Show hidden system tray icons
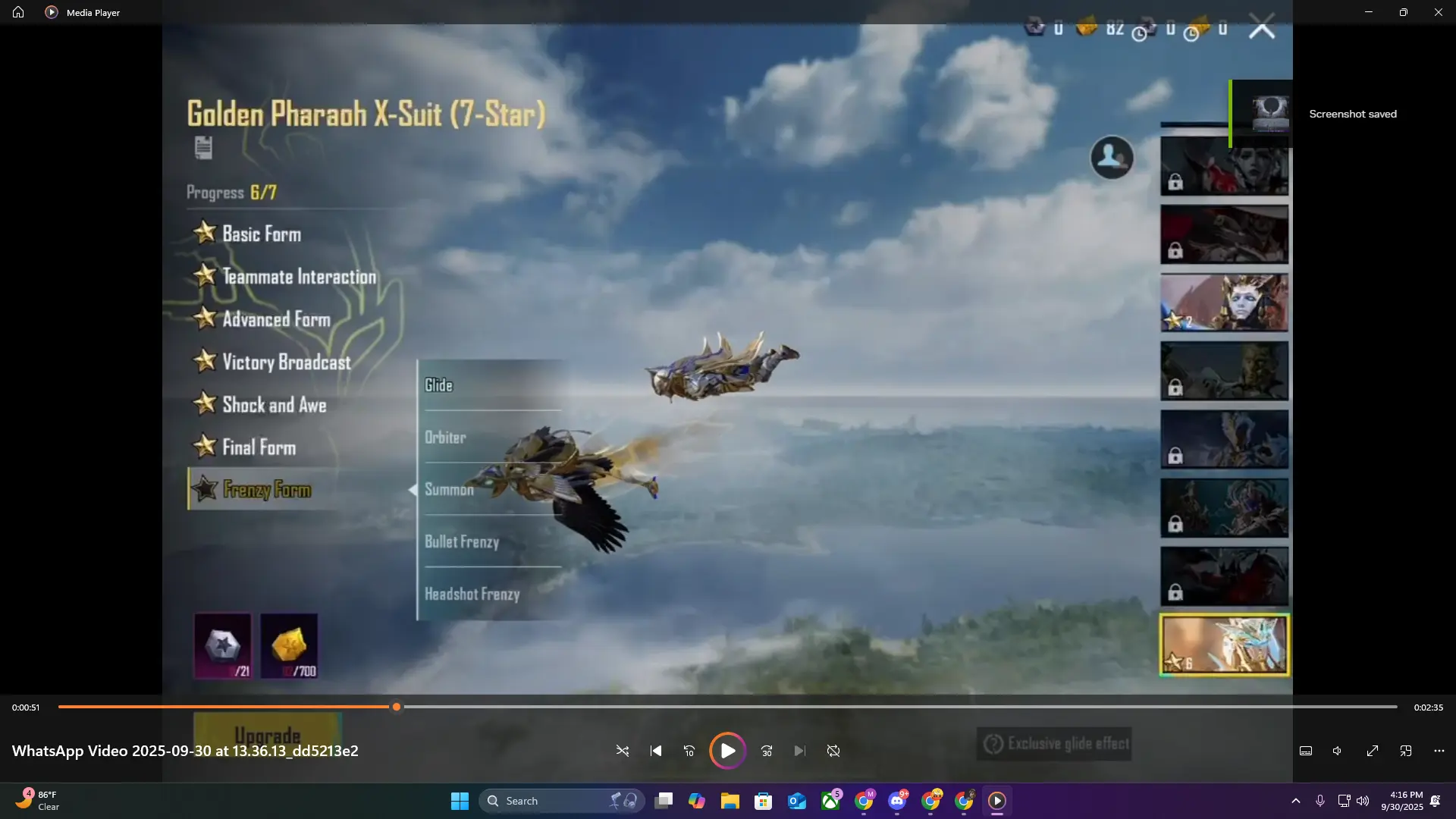 tap(1296, 801)
